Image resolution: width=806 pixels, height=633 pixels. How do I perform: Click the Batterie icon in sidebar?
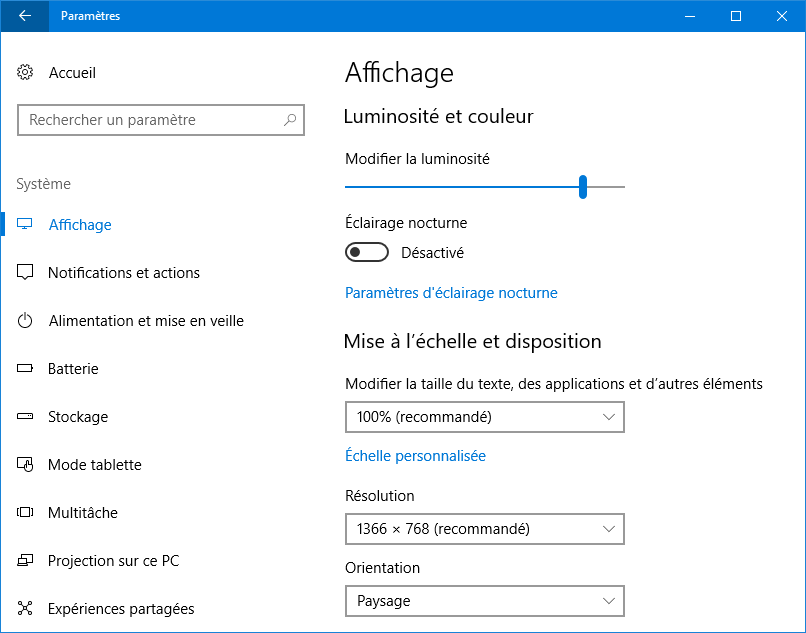25,368
